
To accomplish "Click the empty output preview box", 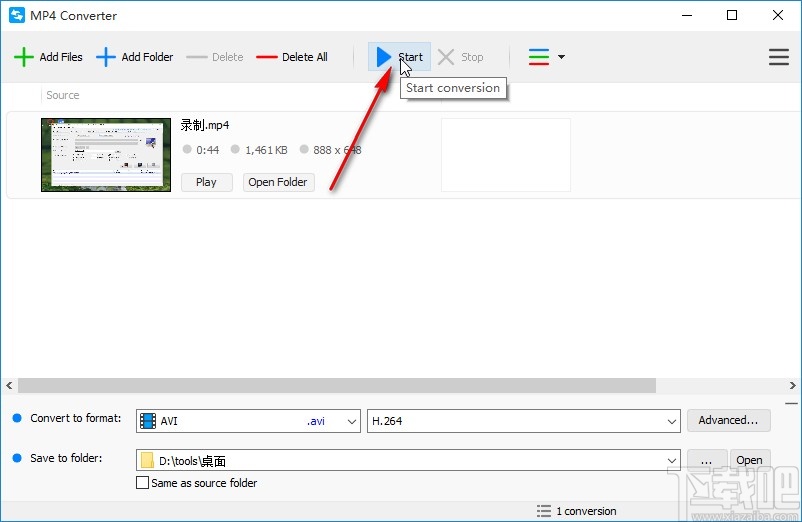I will tap(506, 155).
